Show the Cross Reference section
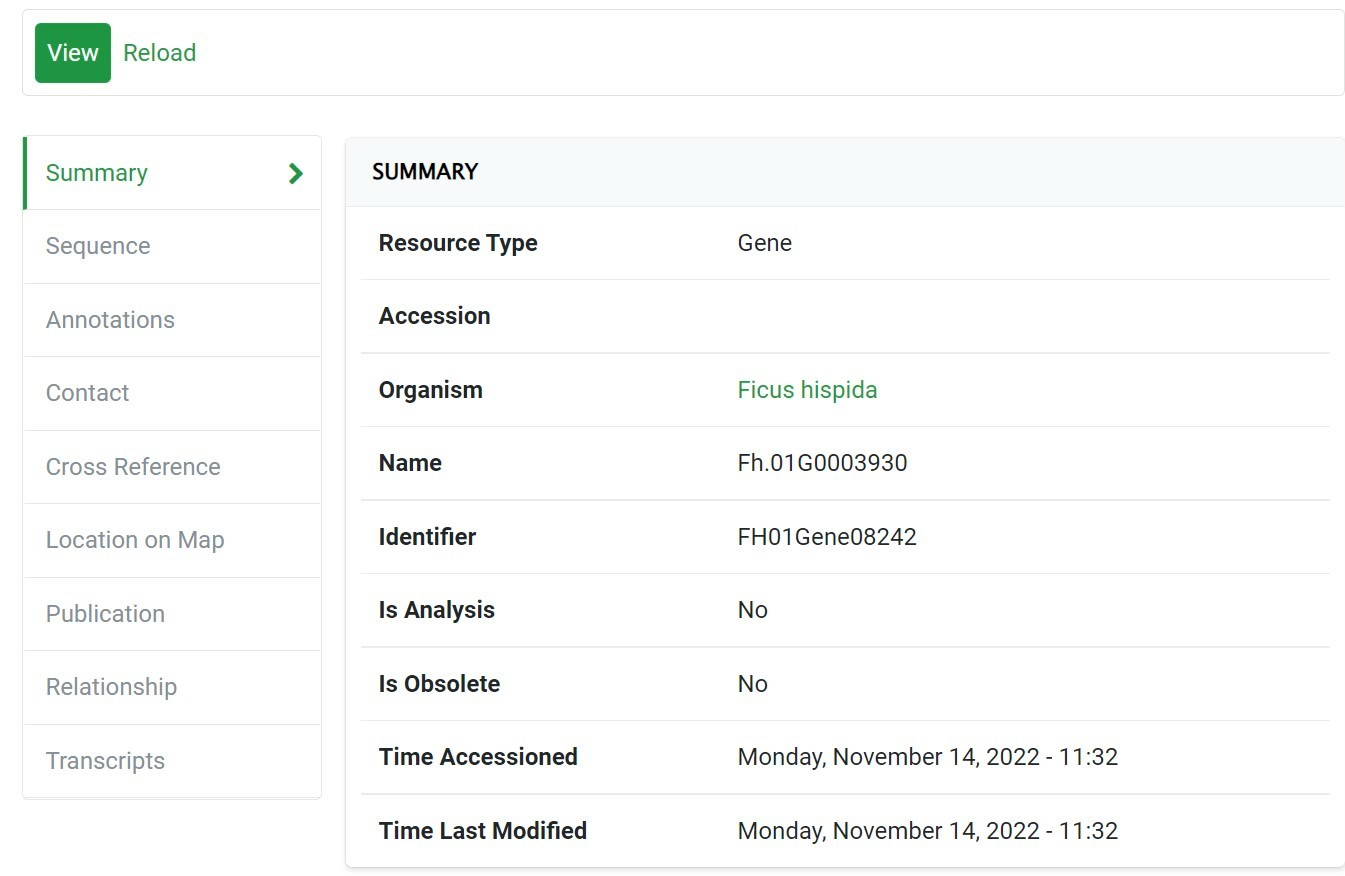The width and height of the screenshot is (1345, 876). (x=133, y=467)
